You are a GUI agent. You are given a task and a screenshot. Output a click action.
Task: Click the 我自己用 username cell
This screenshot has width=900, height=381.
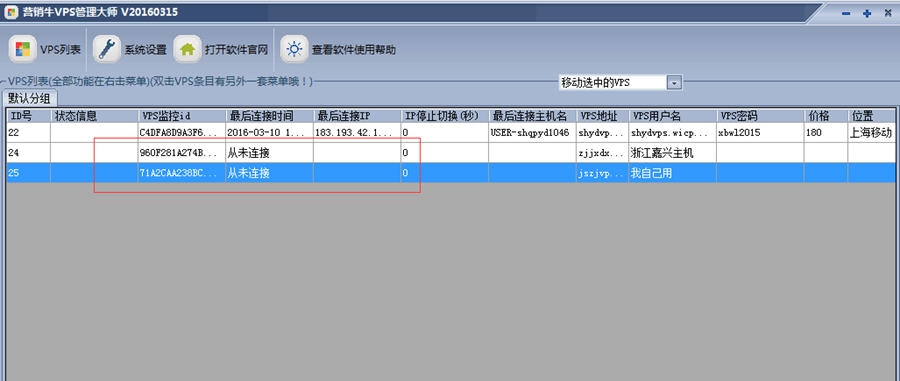pos(672,173)
